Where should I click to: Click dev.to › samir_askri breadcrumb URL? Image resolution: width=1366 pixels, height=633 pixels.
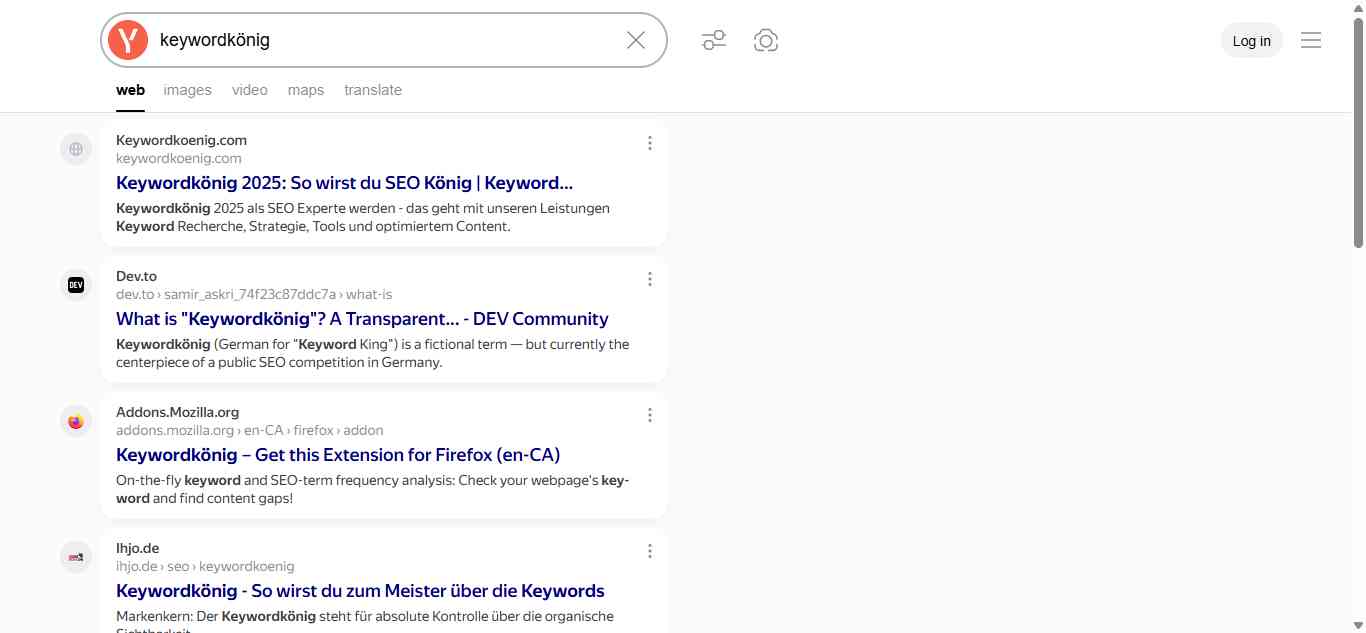254,294
